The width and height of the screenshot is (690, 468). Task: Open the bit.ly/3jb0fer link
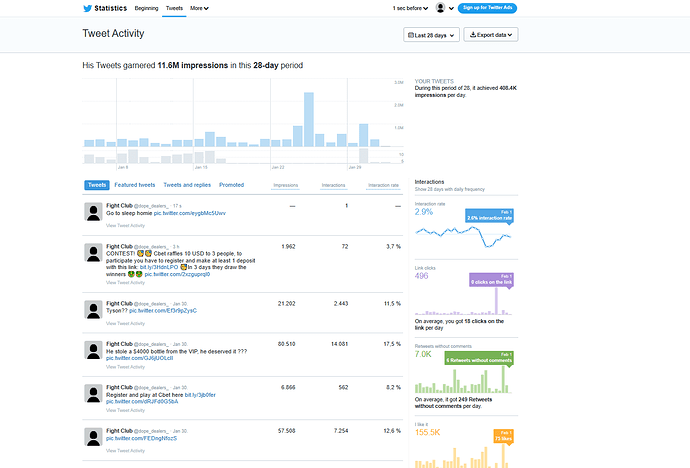pos(200,395)
